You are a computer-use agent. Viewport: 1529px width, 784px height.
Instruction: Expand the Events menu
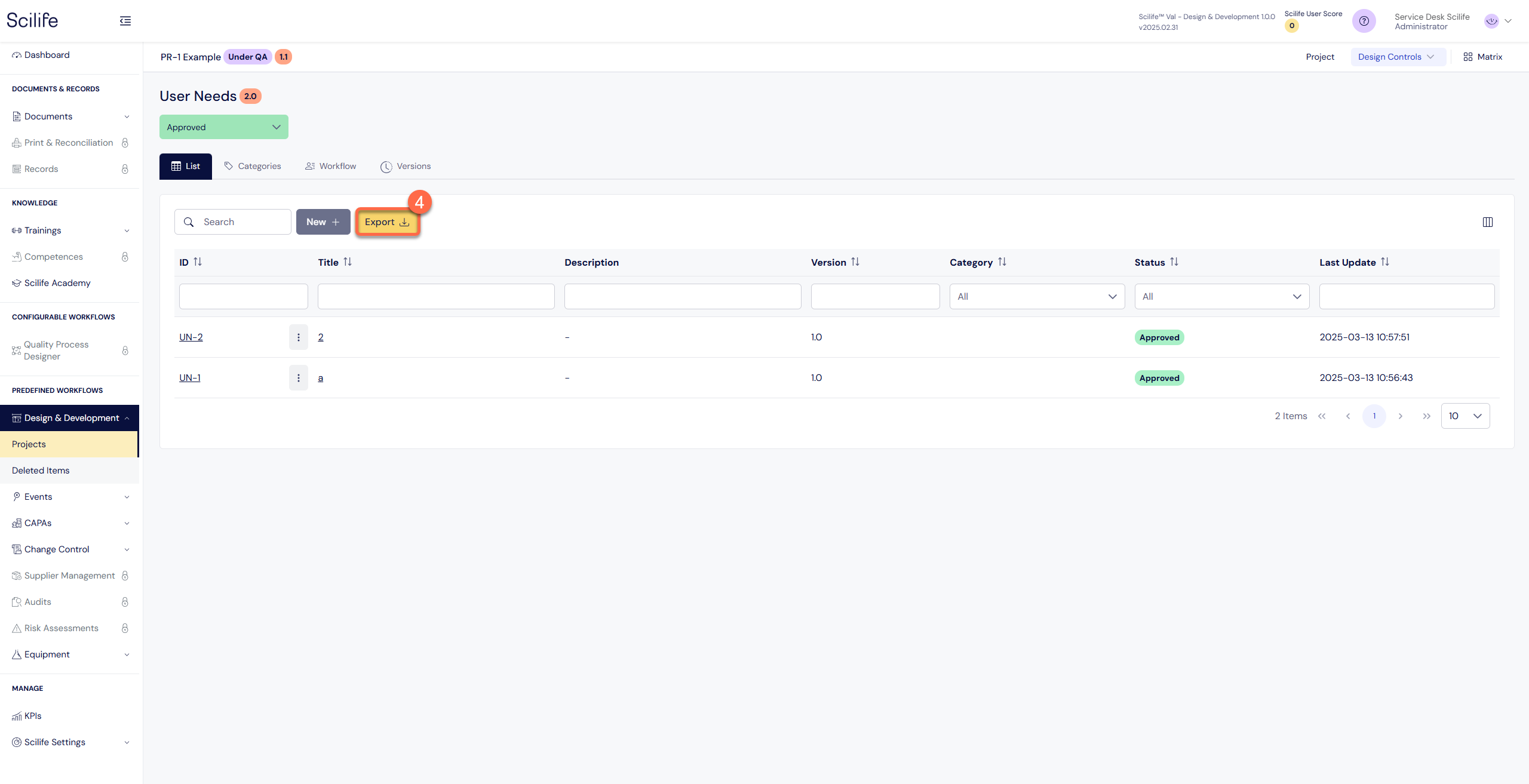click(70, 497)
